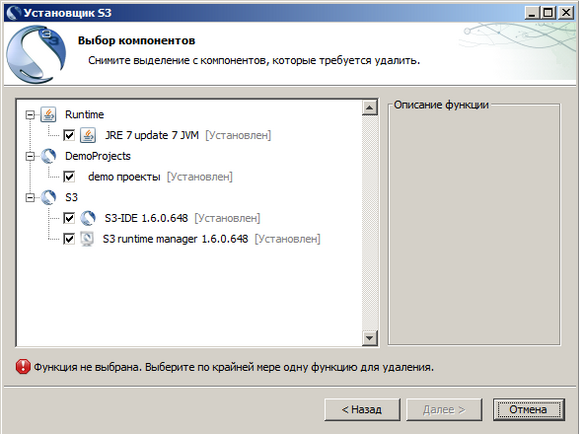The width and height of the screenshot is (579, 434).
Task: Click the S3 globe icon beside DemoProjects
Action: pos(48,156)
